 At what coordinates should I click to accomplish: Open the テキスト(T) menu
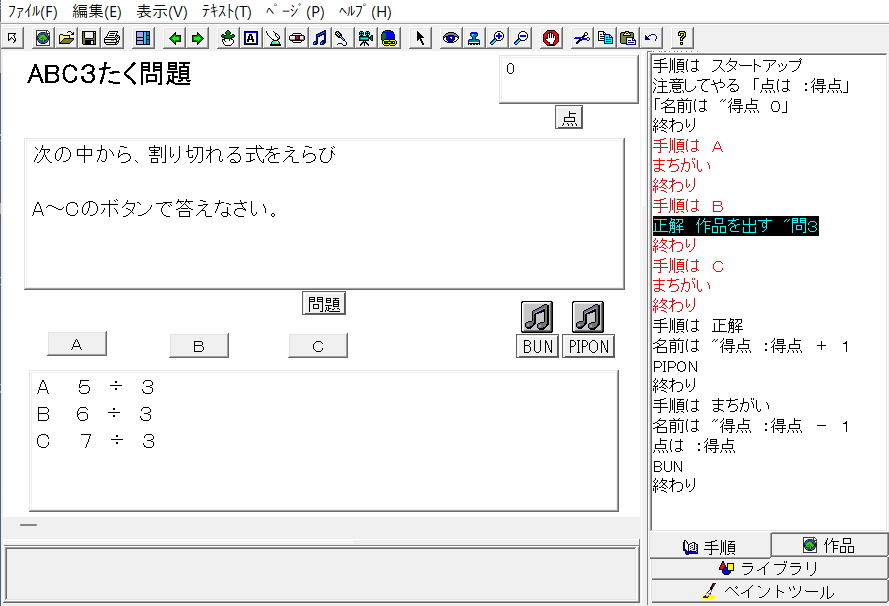[x=226, y=11]
